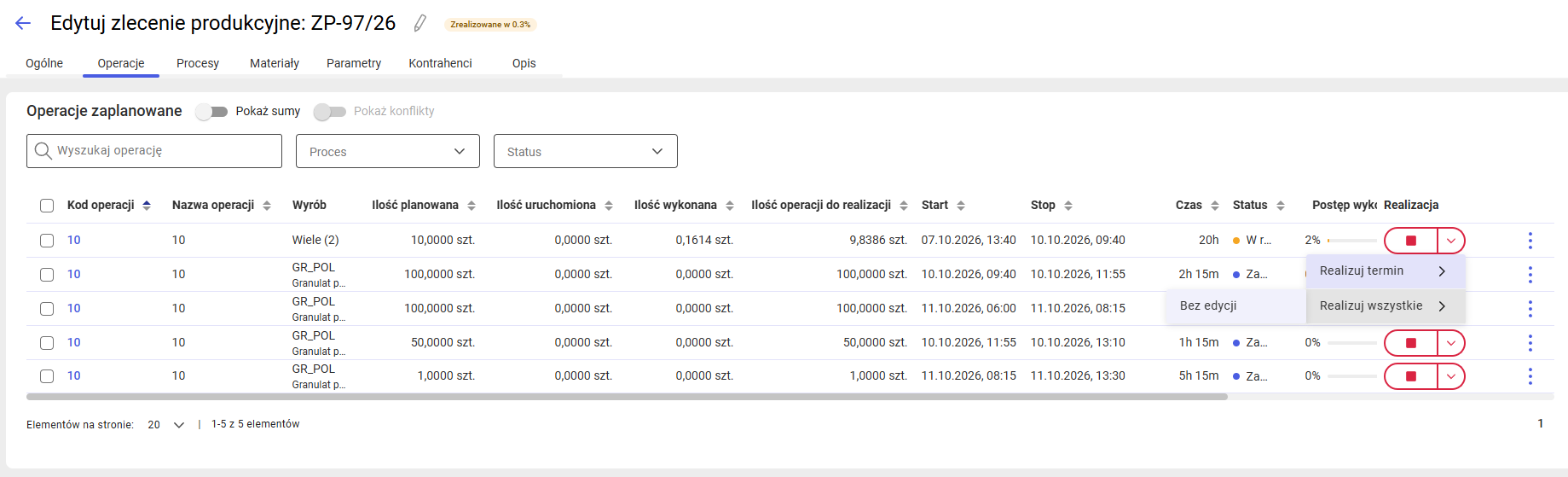Open three-dot menu for 11.10.2026, 06:00 row
Image resolution: width=1568 pixels, height=477 pixels.
pyautogui.click(x=1530, y=309)
